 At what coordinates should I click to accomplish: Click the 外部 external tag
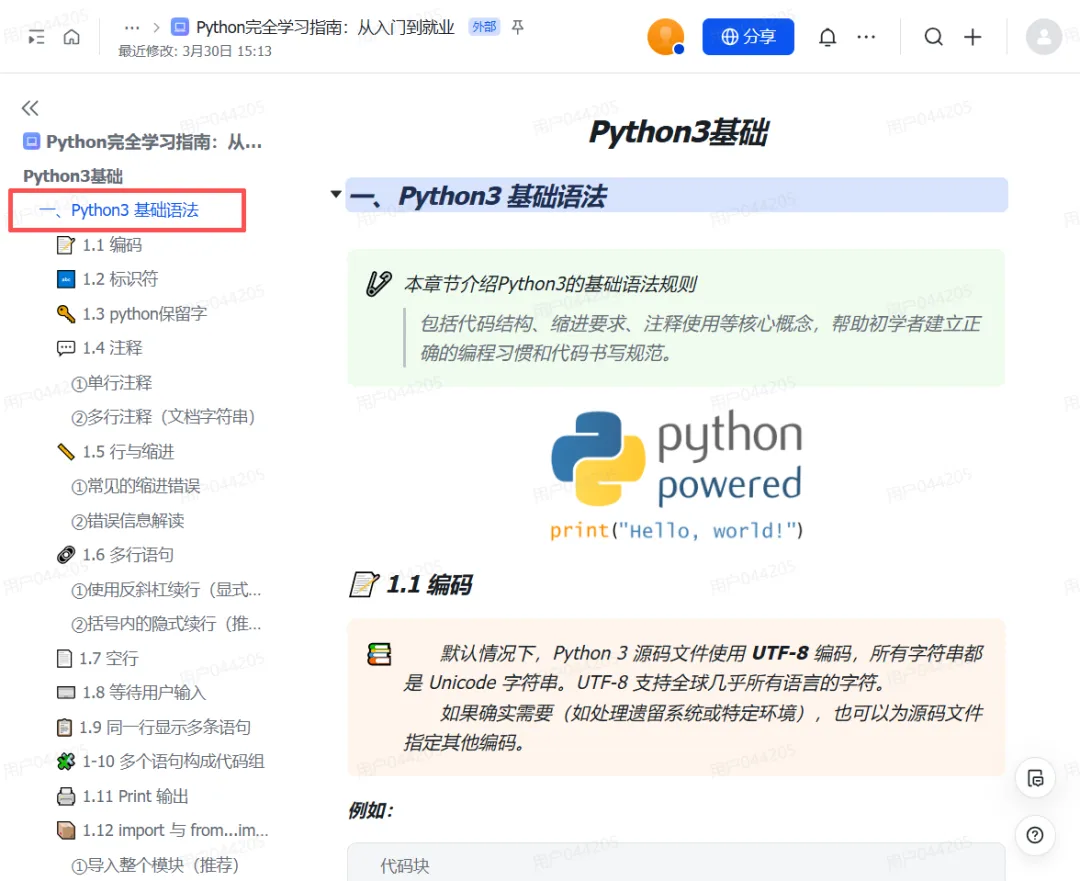tap(484, 27)
